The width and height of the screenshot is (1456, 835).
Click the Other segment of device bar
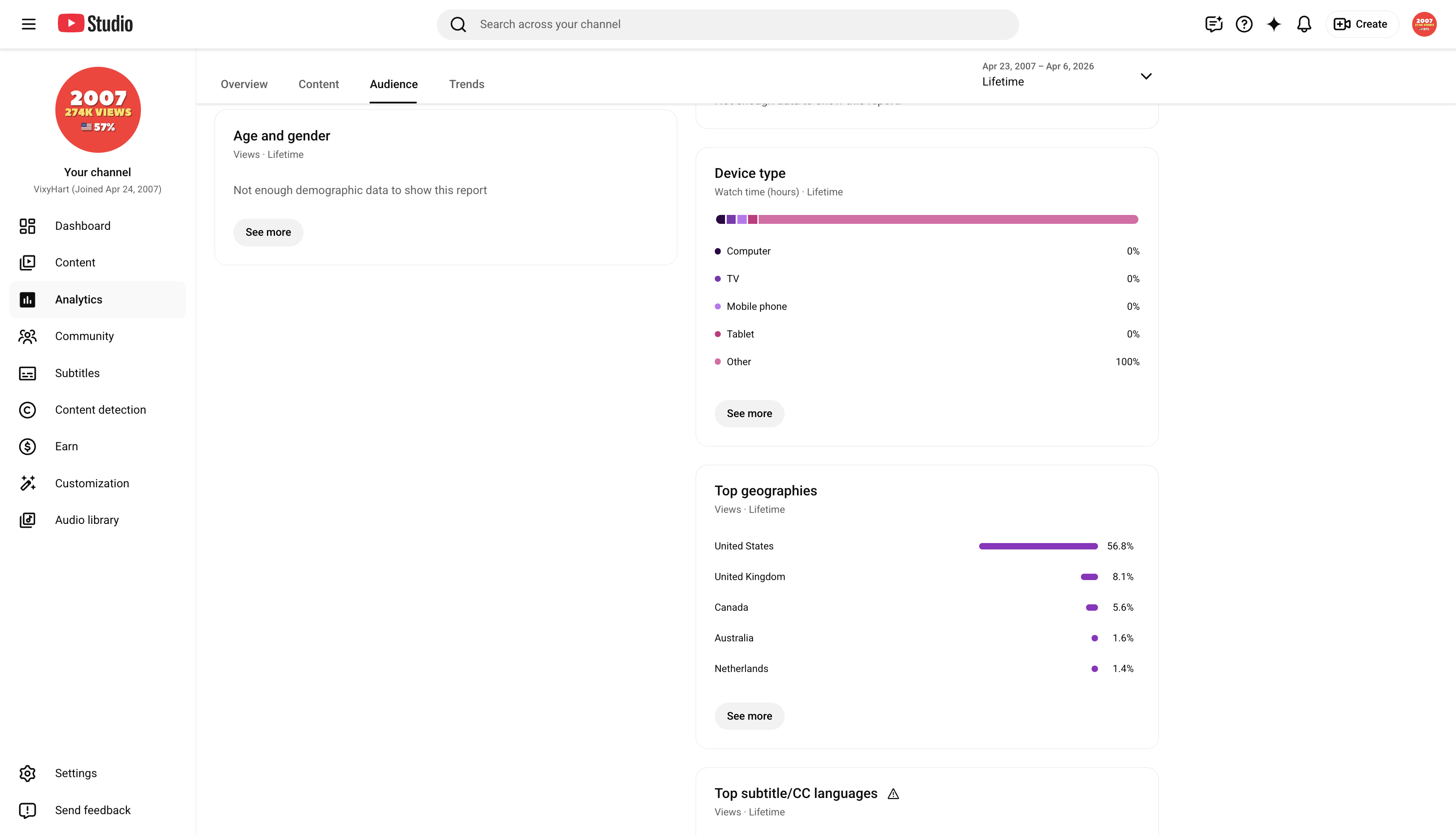[948, 219]
